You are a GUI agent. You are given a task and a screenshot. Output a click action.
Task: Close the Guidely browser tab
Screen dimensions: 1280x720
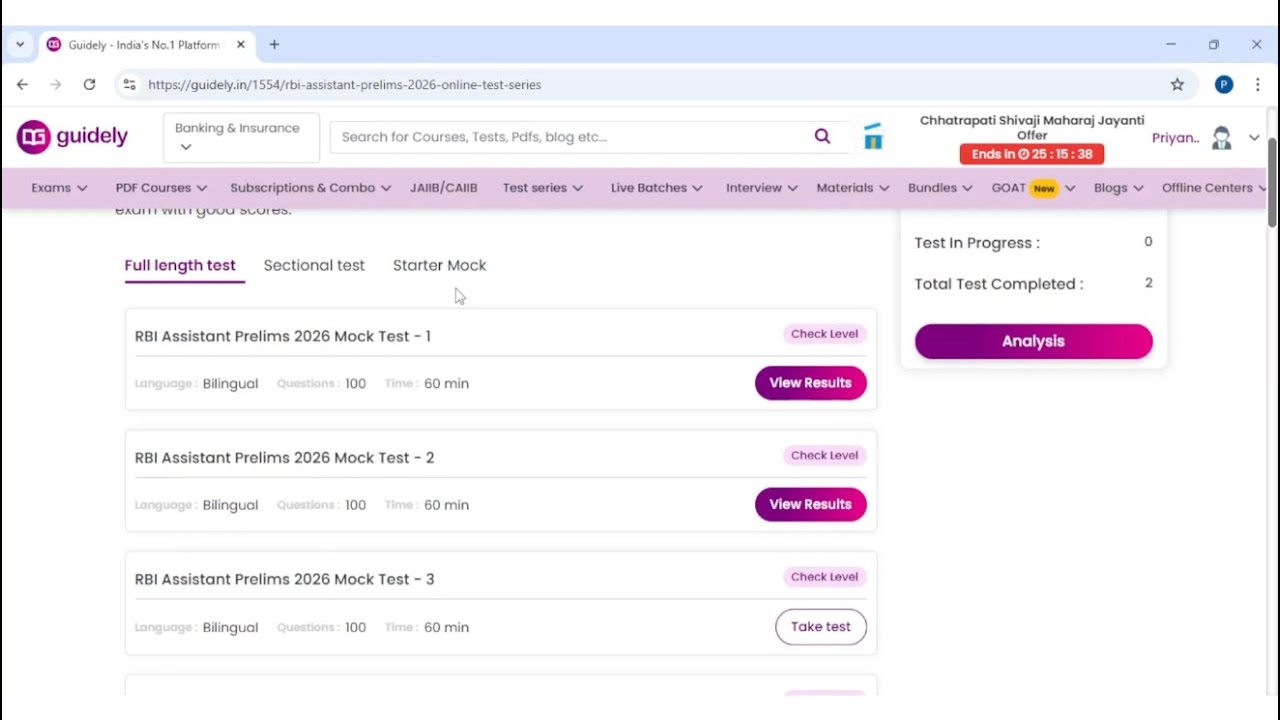click(x=241, y=45)
